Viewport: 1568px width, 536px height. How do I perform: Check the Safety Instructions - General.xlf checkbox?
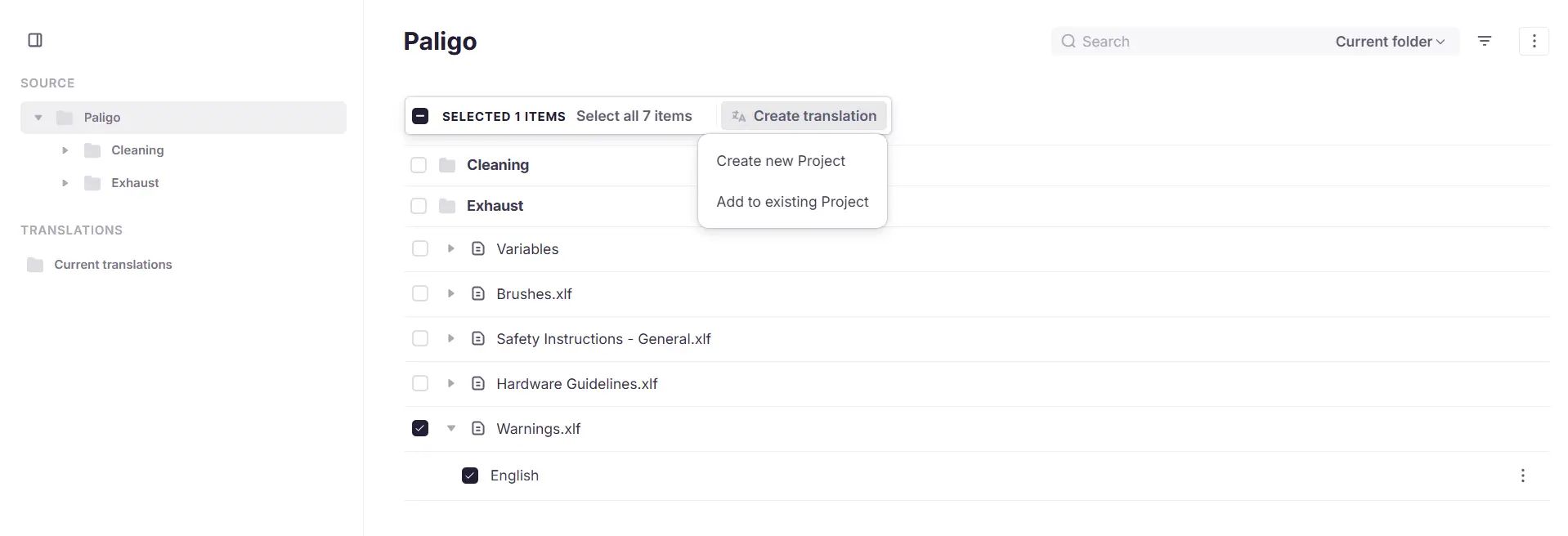[420, 338]
